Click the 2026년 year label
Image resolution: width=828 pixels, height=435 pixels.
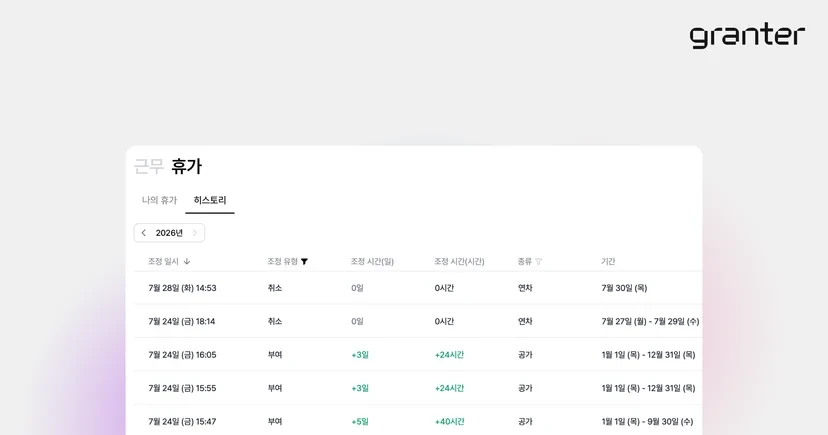coord(169,233)
